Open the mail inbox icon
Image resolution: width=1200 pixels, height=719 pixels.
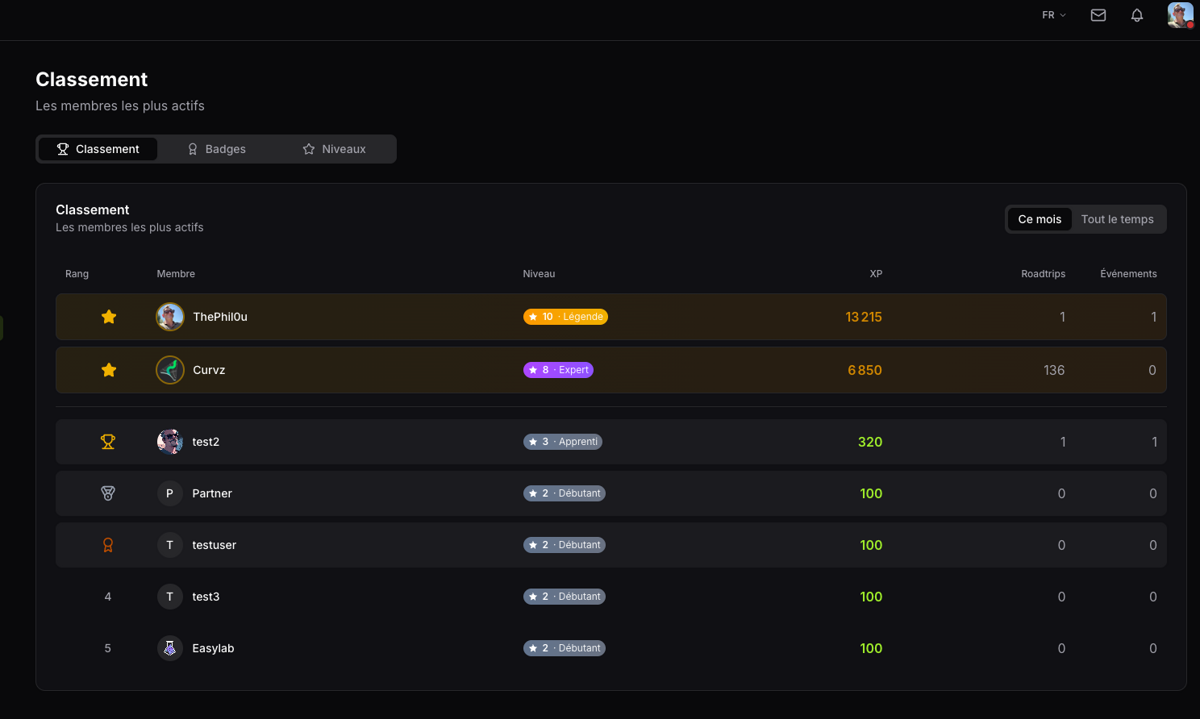coord(1098,15)
